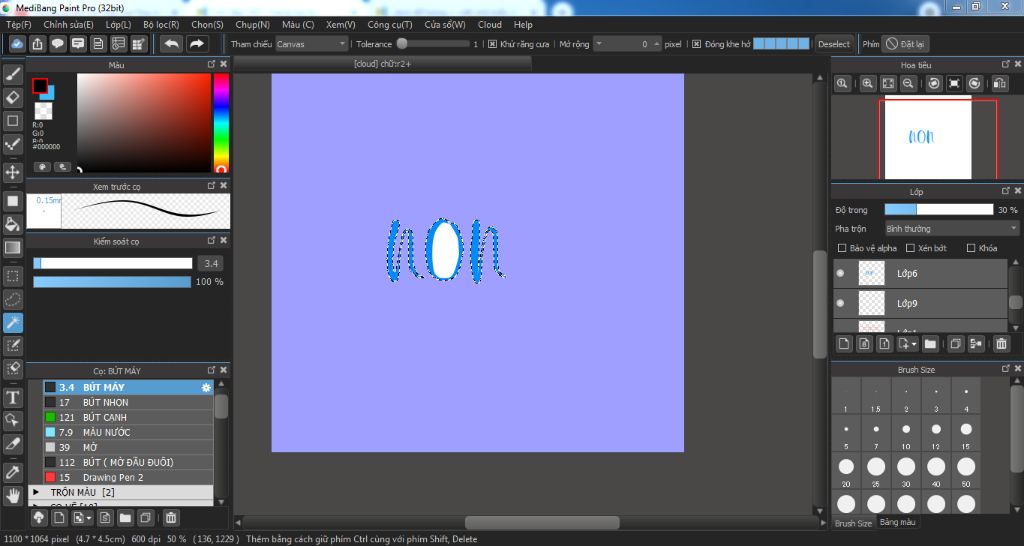1024x546 pixels.
Task: Delete the selected layer with trash icon
Action: pyautogui.click(x=1001, y=344)
